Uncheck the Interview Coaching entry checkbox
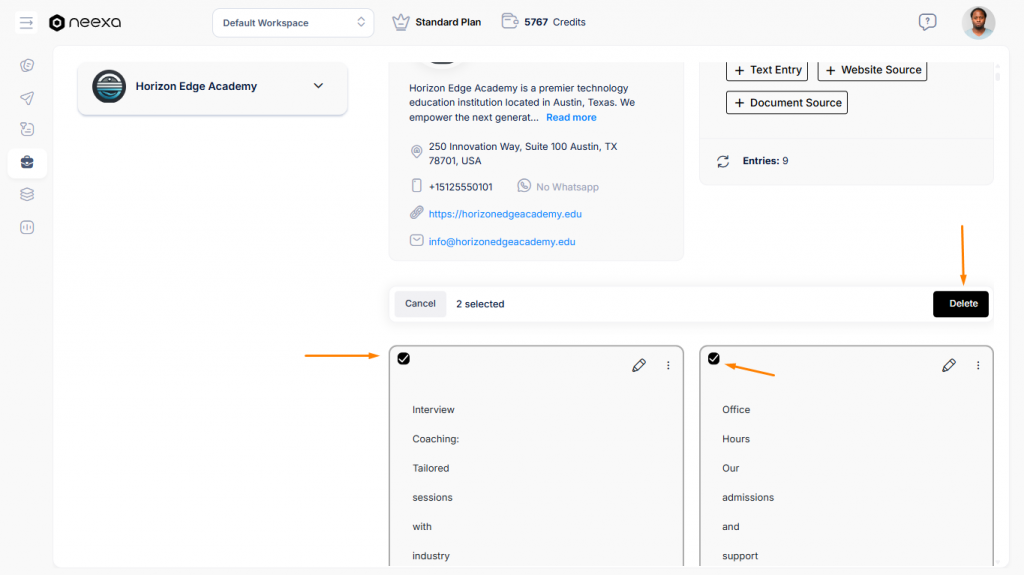 pyautogui.click(x=404, y=359)
